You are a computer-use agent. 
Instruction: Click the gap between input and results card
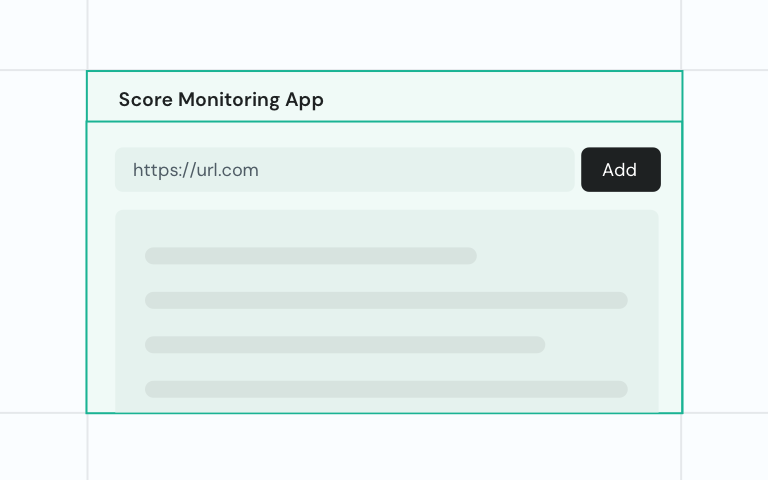(386, 201)
